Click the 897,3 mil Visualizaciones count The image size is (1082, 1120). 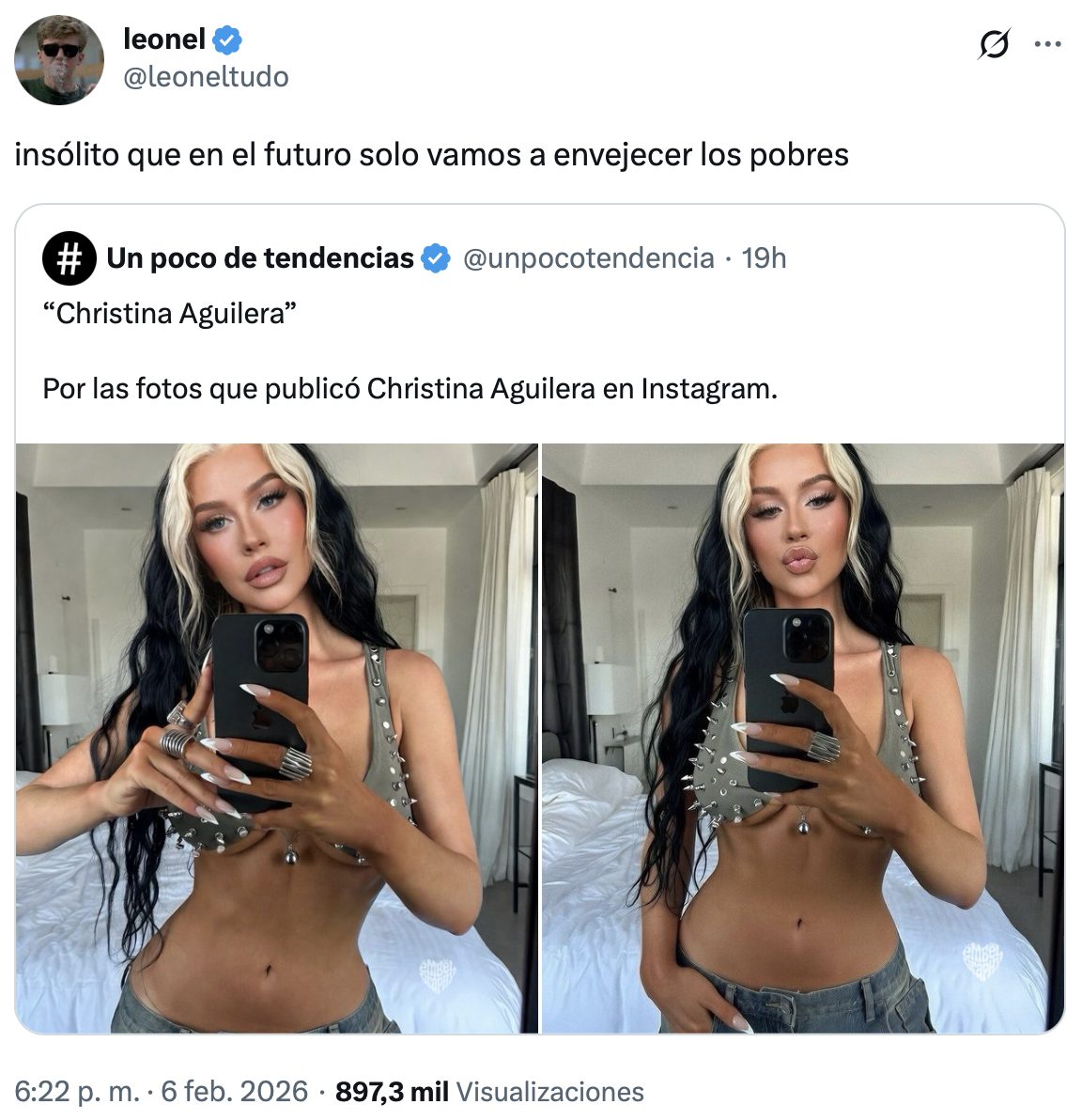(489, 1092)
